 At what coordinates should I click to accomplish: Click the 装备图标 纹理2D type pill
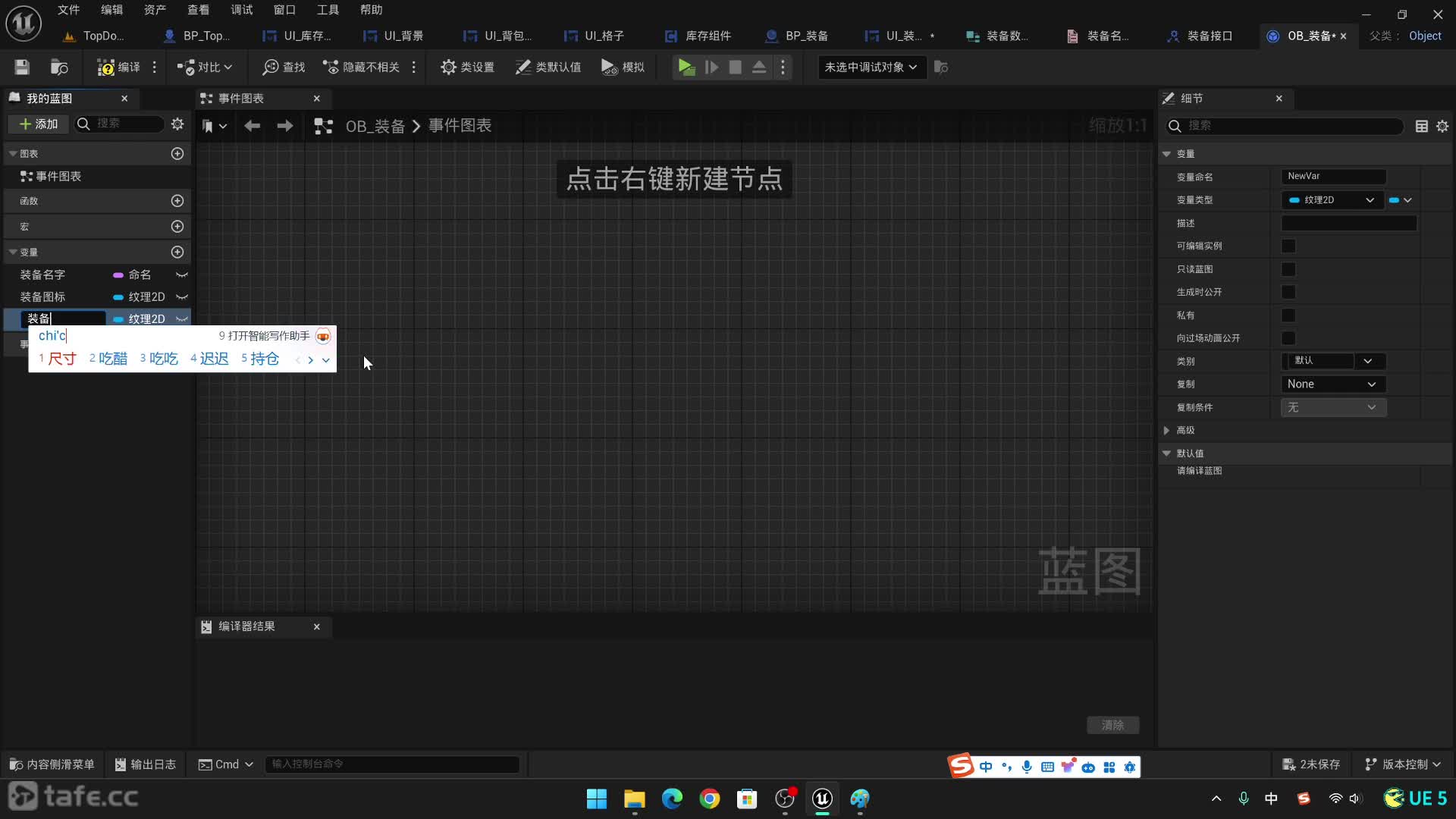click(139, 297)
